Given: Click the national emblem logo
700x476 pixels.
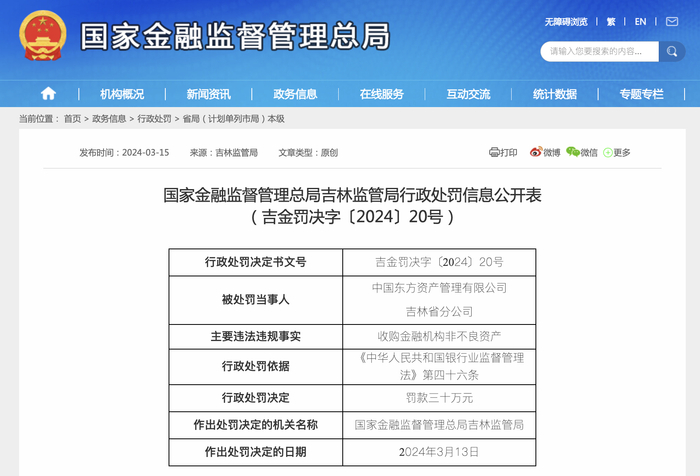Looking at the screenshot, I should click(x=43, y=35).
